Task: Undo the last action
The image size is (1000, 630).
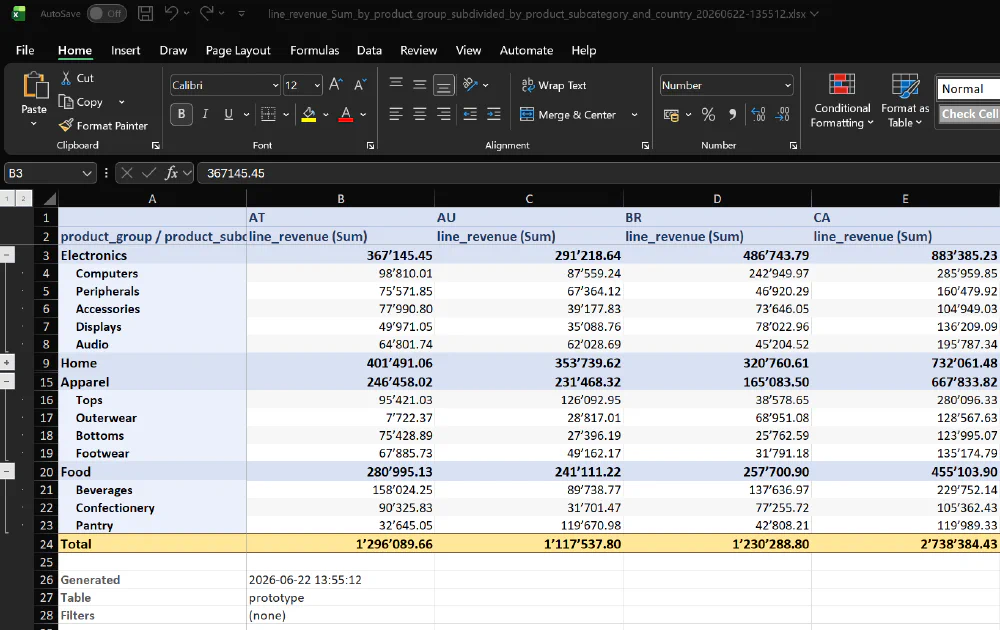Action: tap(171, 13)
